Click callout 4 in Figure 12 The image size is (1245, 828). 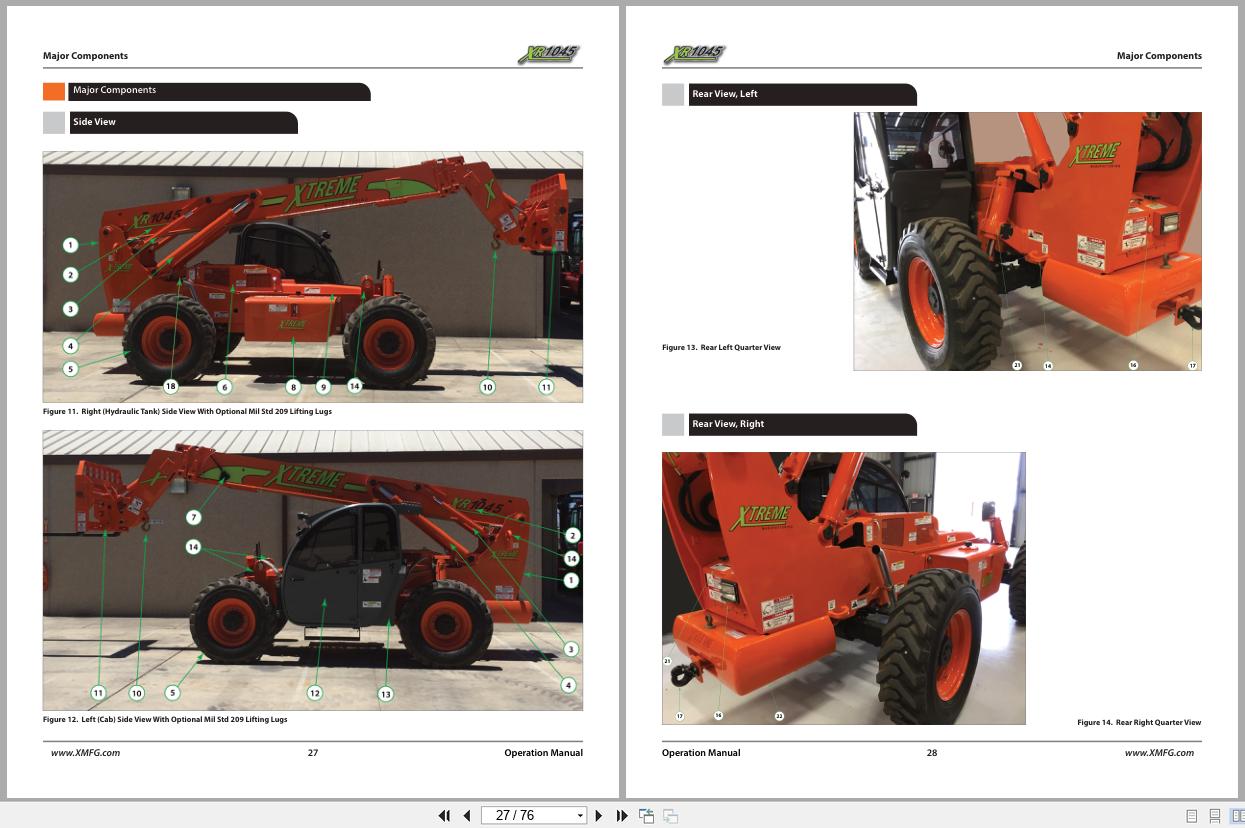coord(569,686)
